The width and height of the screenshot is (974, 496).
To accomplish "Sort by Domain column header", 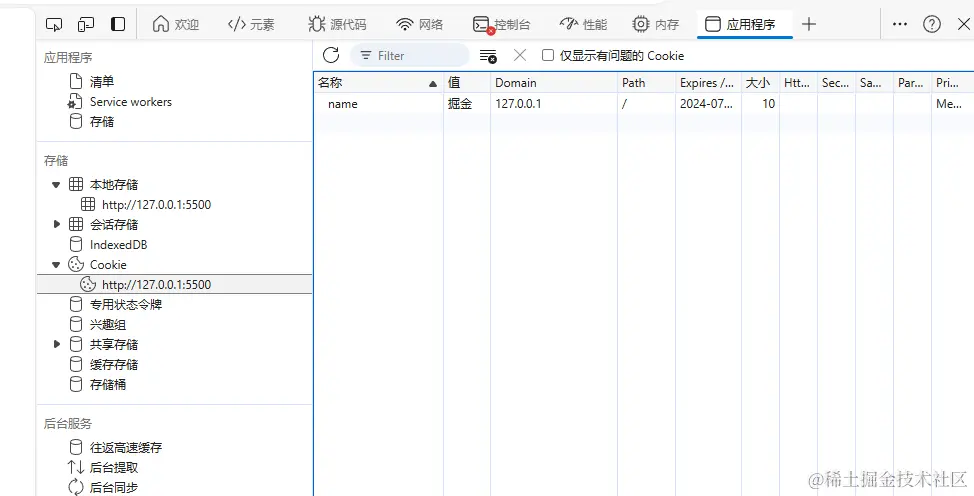I will coord(554,83).
